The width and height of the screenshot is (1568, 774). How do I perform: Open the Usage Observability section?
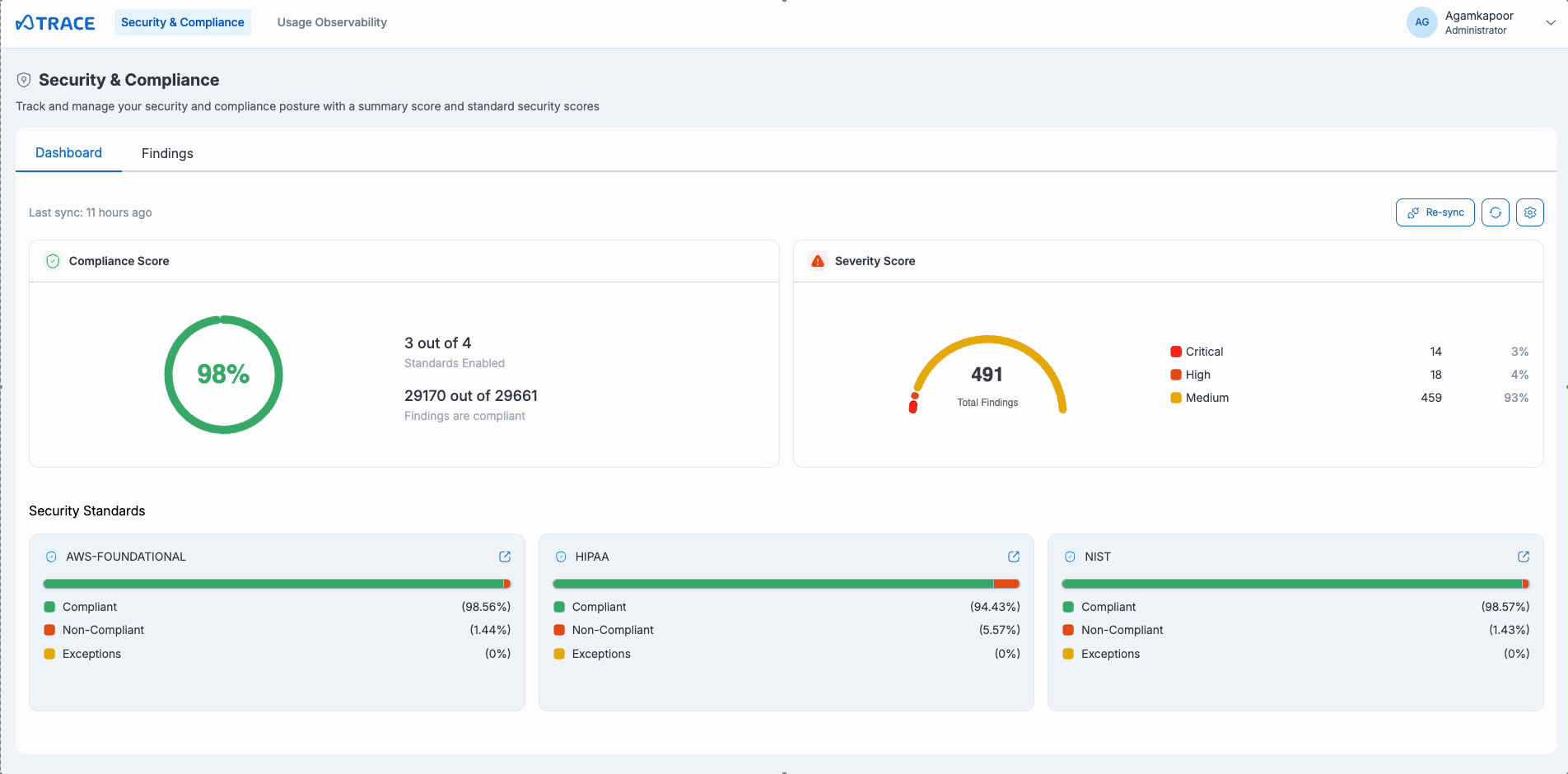(332, 22)
